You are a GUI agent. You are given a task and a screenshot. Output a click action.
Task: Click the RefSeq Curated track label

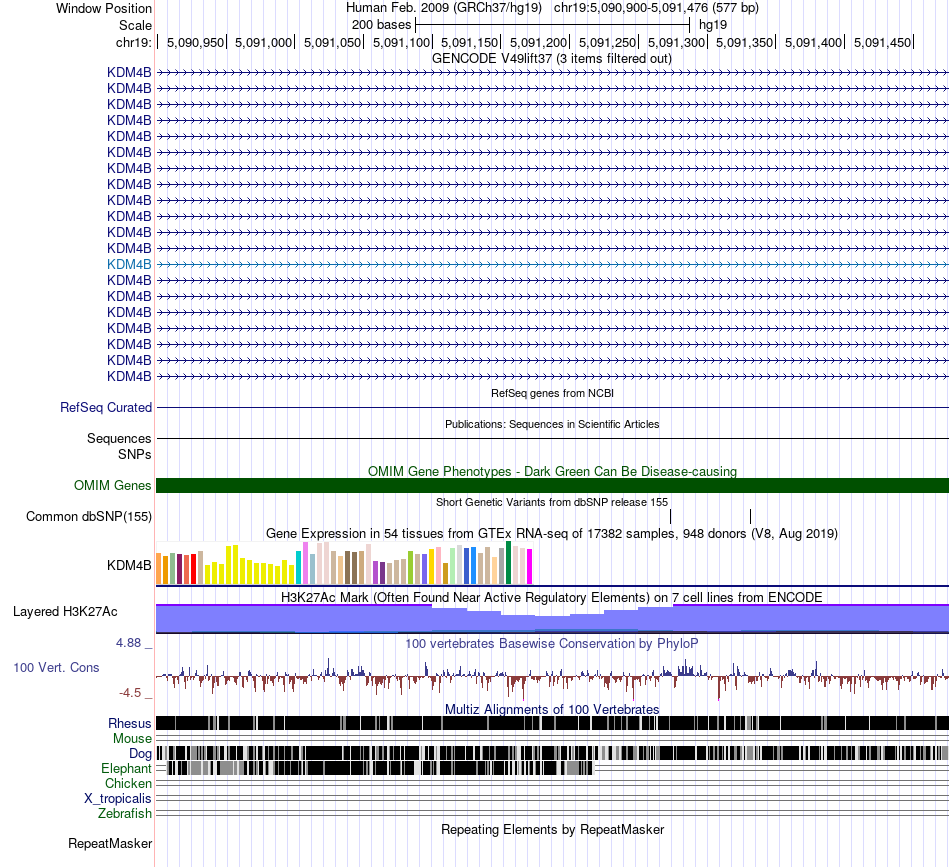[105, 407]
